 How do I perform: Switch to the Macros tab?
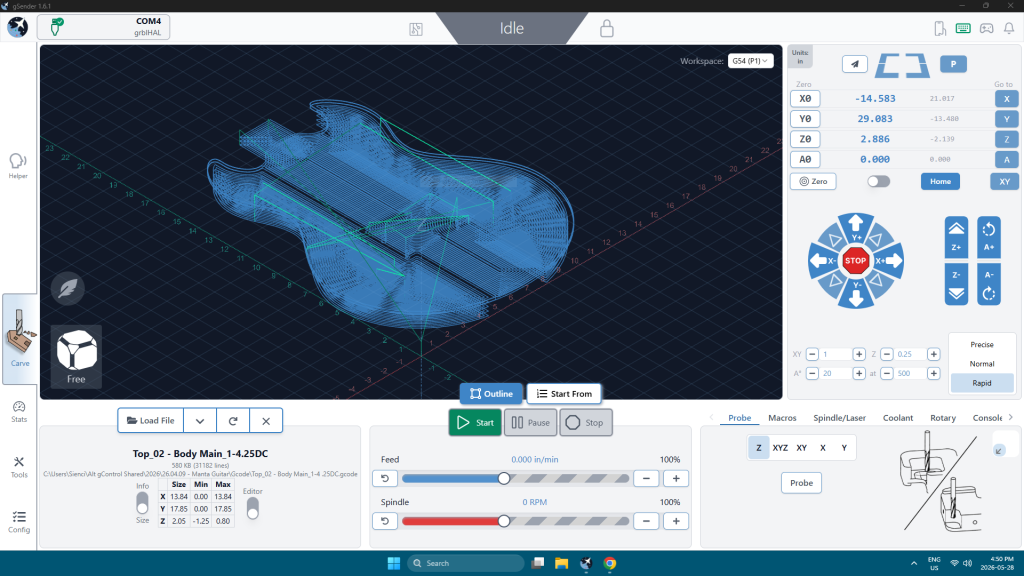tap(782, 418)
